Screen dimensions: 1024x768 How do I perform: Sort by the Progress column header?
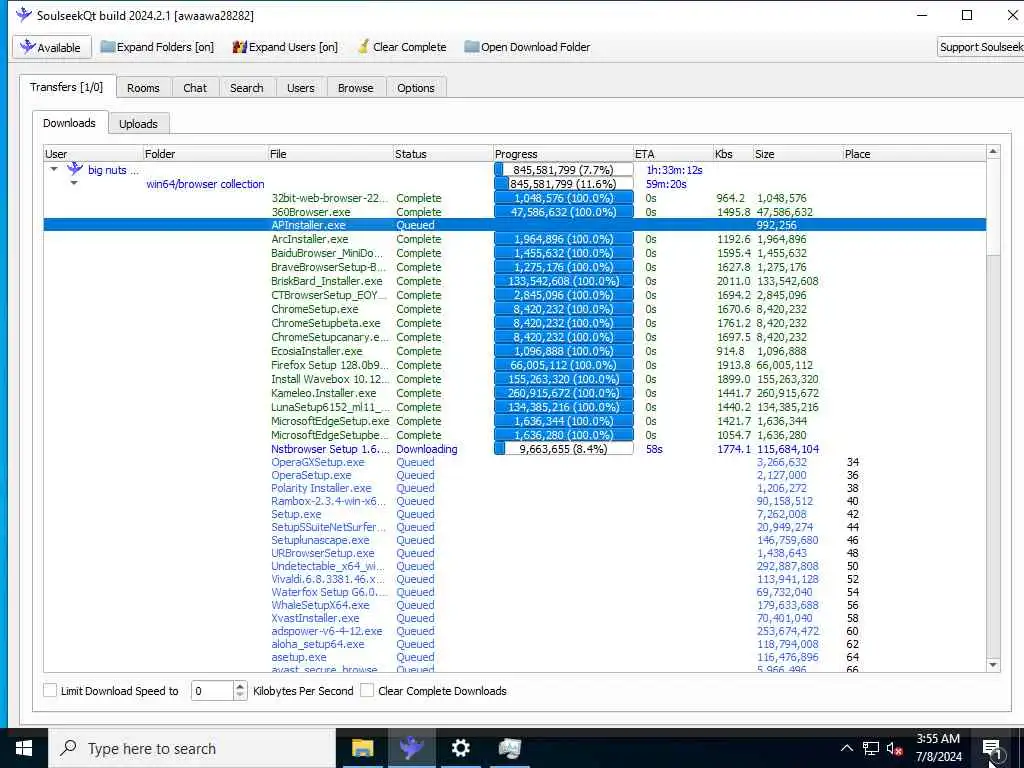pyautogui.click(x=563, y=154)
